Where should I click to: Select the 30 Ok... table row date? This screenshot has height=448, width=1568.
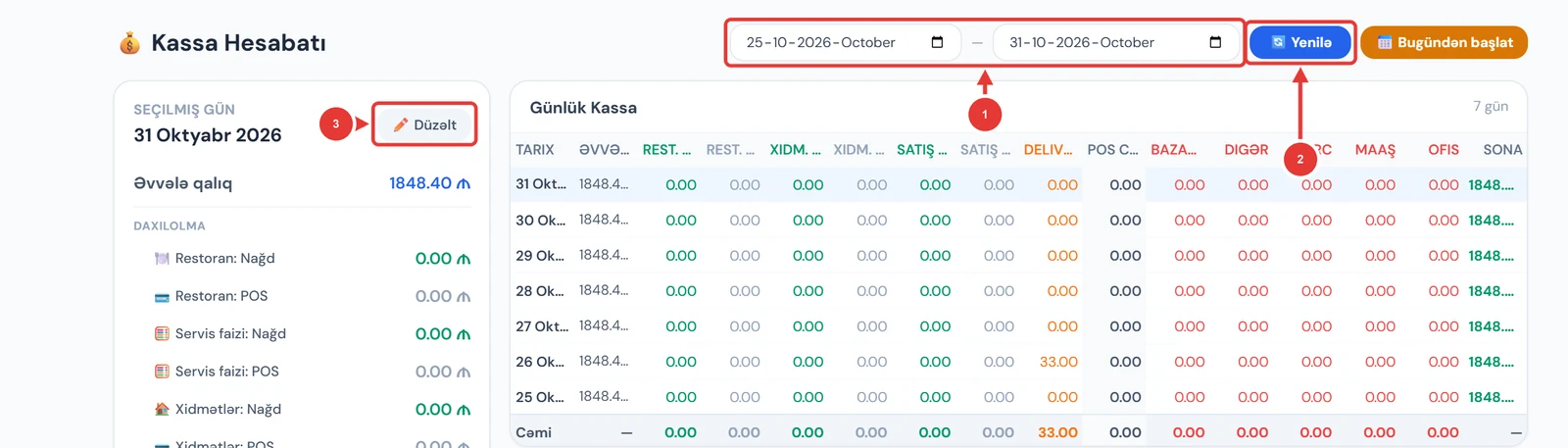pyautogui.click(x=541, y=220)
